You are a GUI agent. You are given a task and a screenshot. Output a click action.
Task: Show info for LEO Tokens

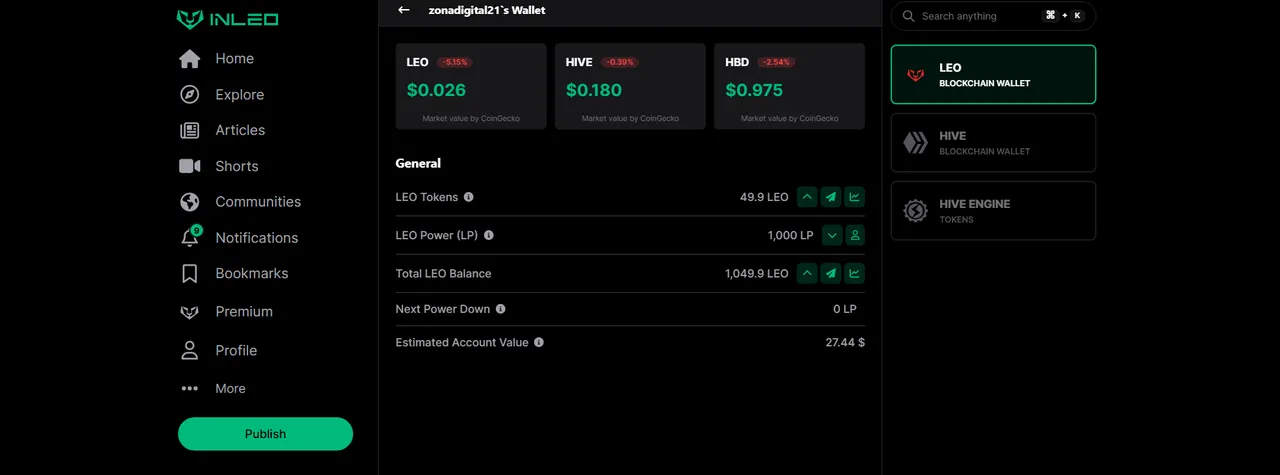[x=469, y=197]
